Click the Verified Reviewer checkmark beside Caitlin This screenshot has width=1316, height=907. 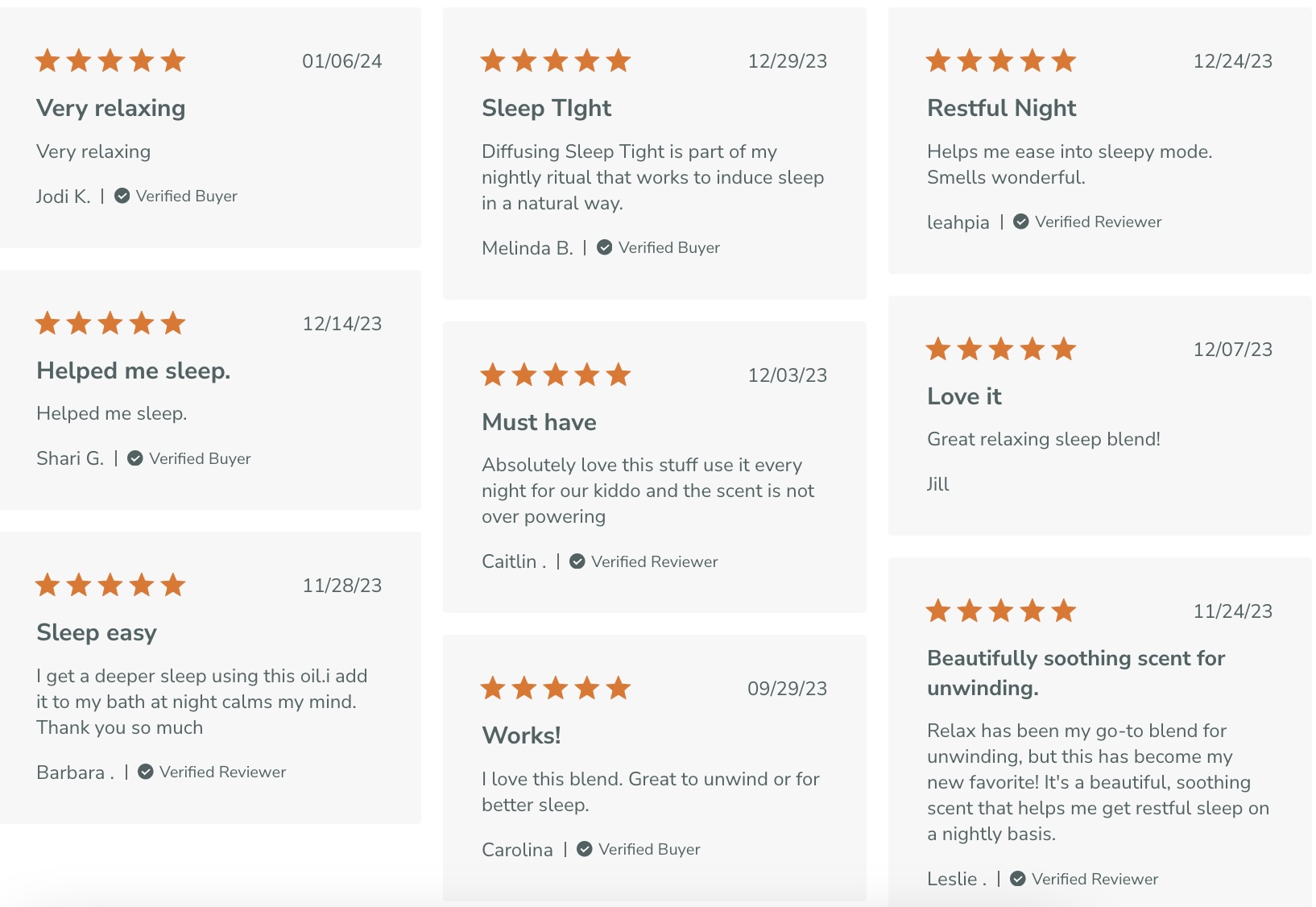[577, 561]
